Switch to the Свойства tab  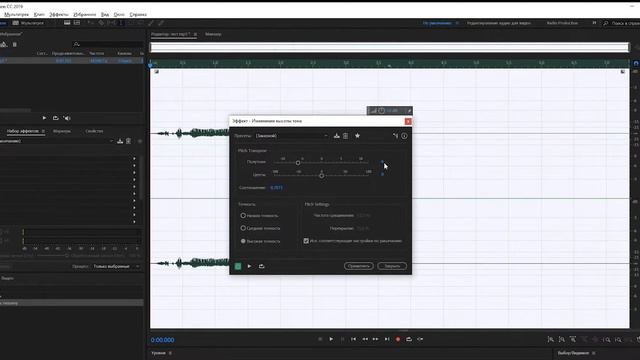[94, 131]
